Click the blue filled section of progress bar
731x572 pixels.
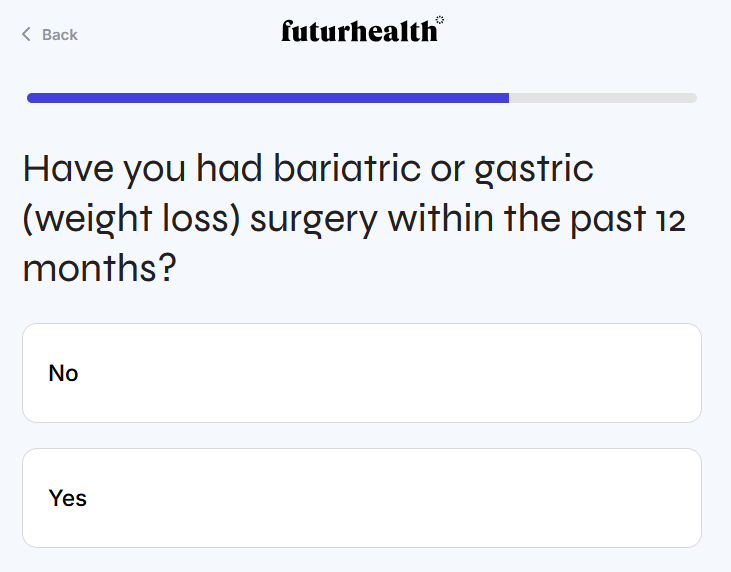pyautogui.click(x=268, y=98)
